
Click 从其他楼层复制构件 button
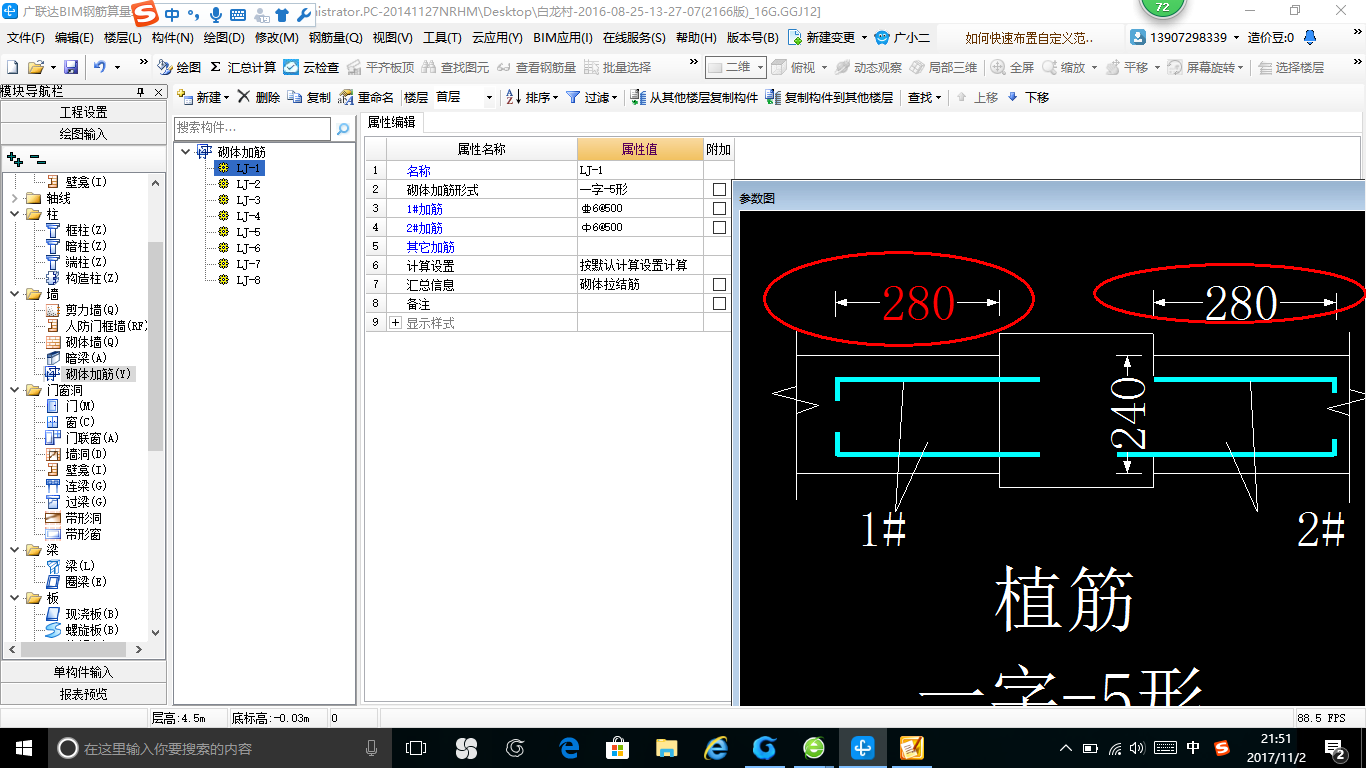click(x=694, y=97)
